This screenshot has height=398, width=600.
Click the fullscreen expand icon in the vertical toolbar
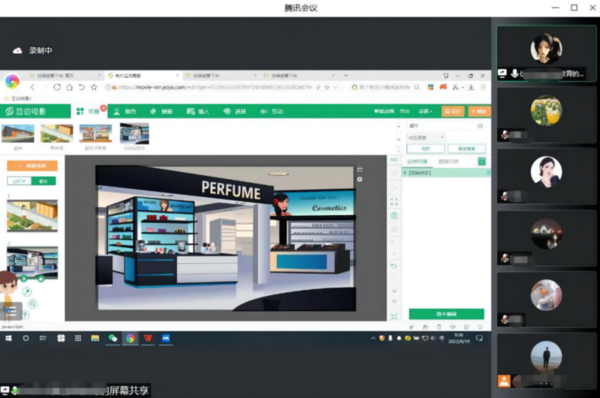pyautogui.click(x=394, y=201)
